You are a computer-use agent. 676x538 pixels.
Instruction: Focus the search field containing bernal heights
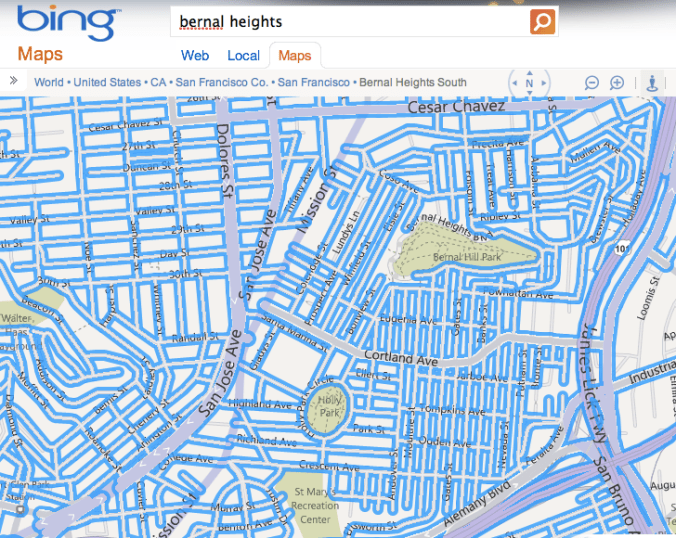pos(350,21)
